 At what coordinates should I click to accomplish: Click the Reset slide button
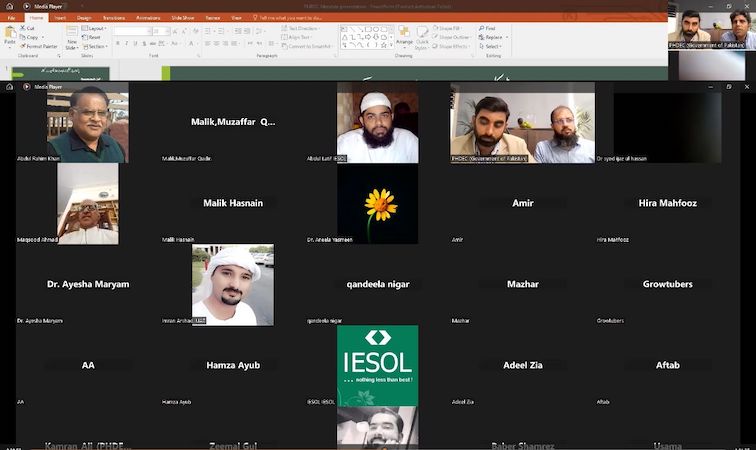[95, 37]
